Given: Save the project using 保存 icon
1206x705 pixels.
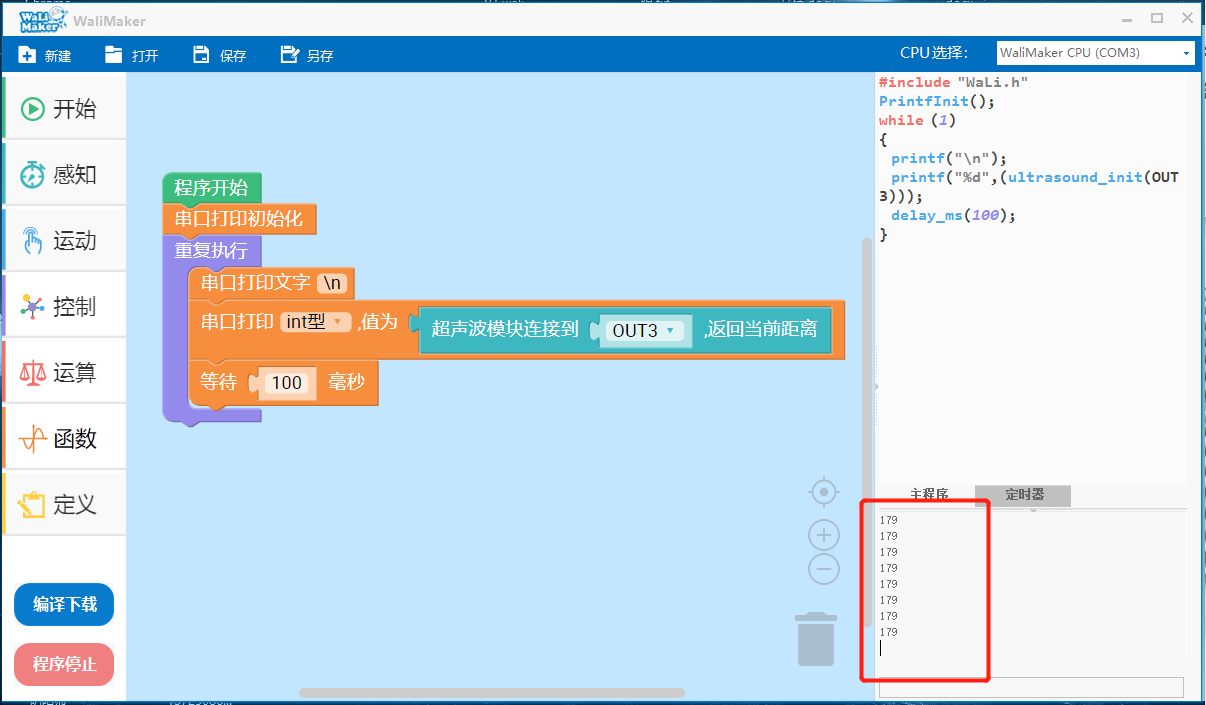Looking at the screenshot, I should [202, 55].
